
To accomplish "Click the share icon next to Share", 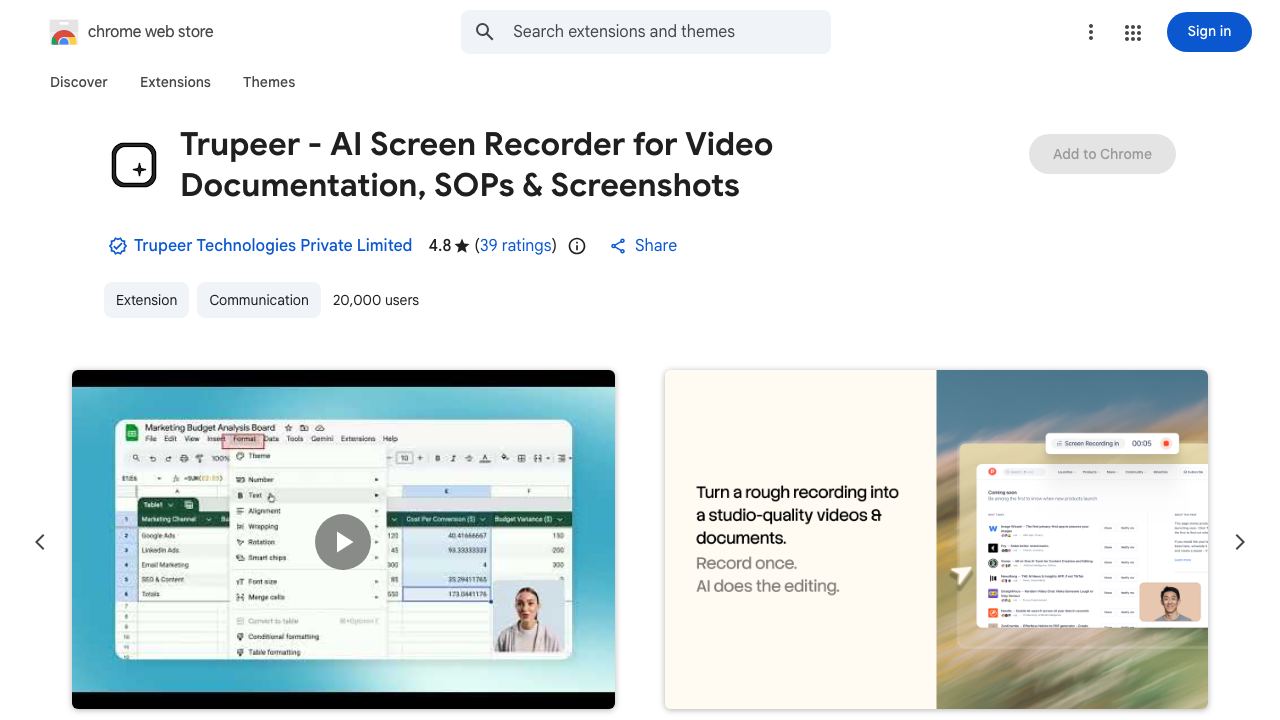I will [x=618, y=246].
